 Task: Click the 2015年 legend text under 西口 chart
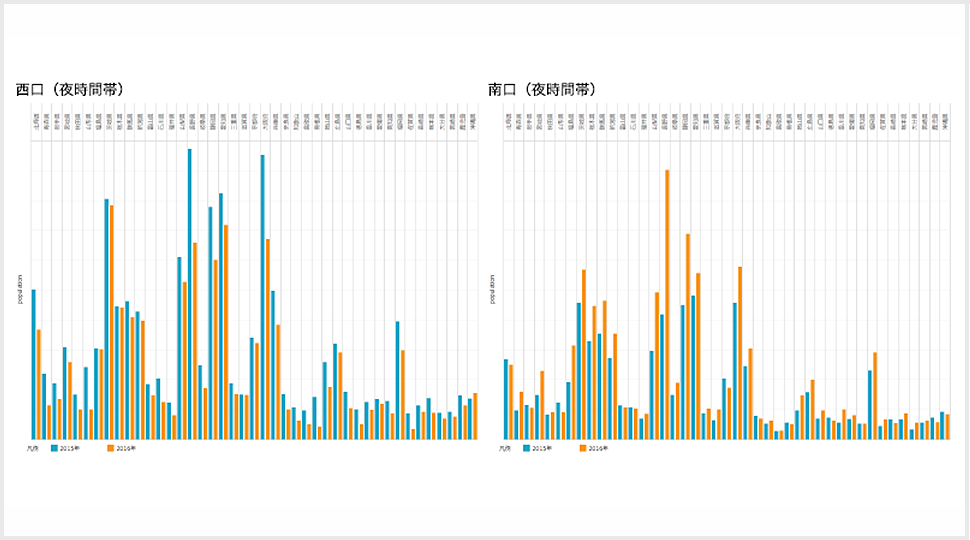pos(69,448)
